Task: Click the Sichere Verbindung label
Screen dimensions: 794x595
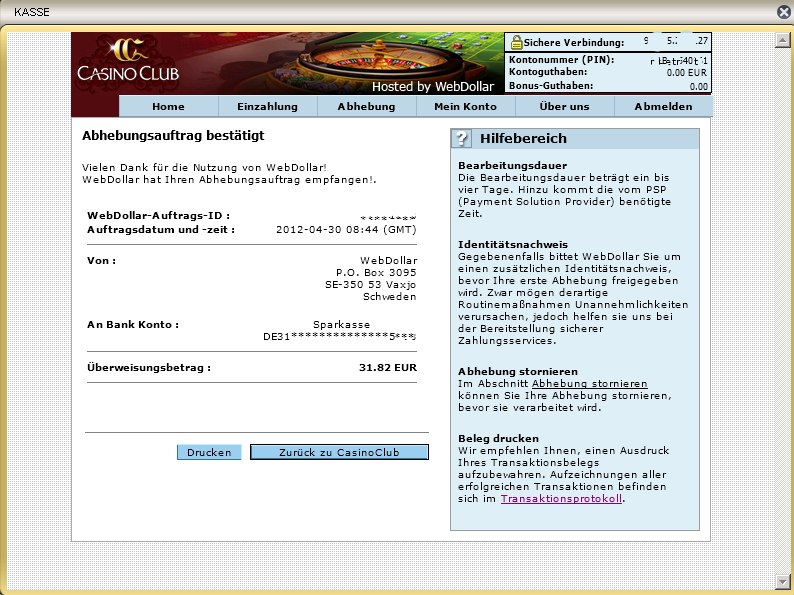Action: [x=574, y=43]
